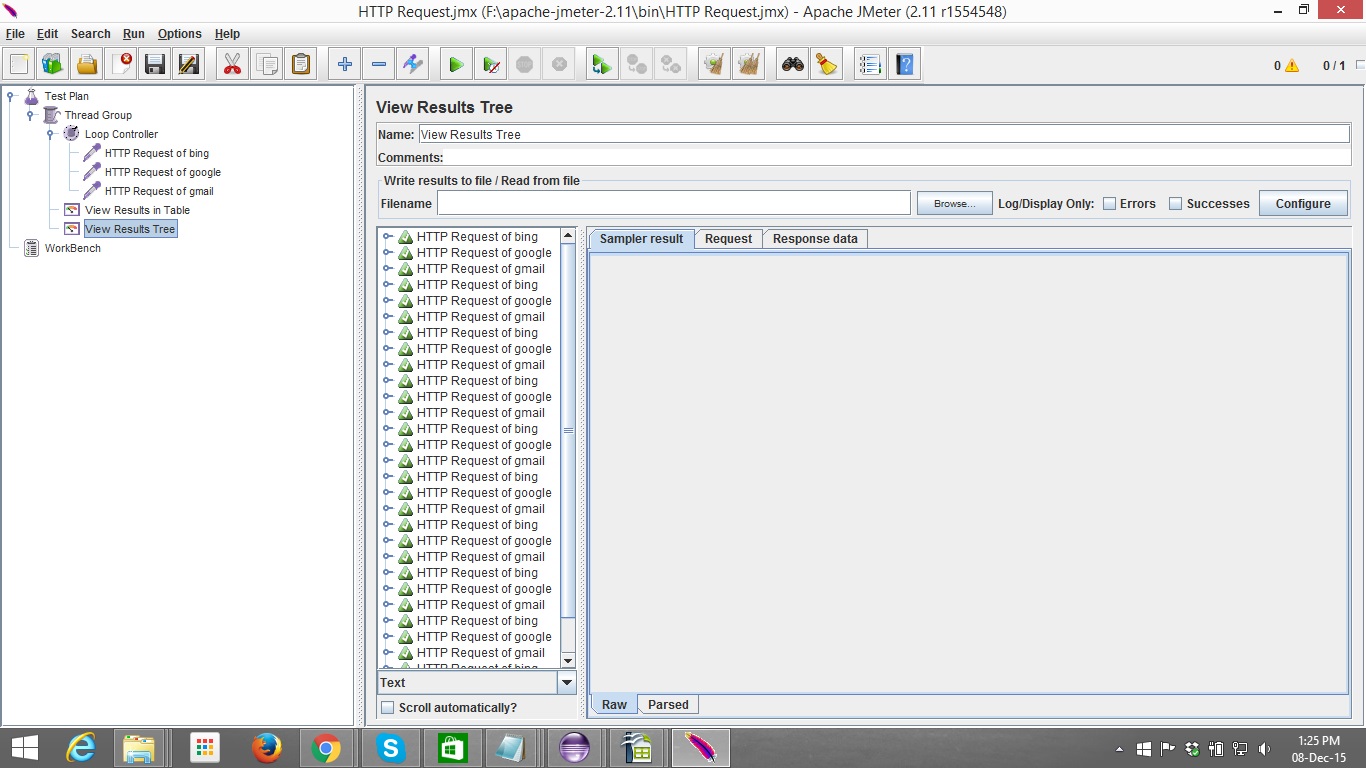Image resolution: width=1366 pixels, height=768 pixels.
Task: Collapse the Loop Controller tree node
Action: click(x=49, y=134)
